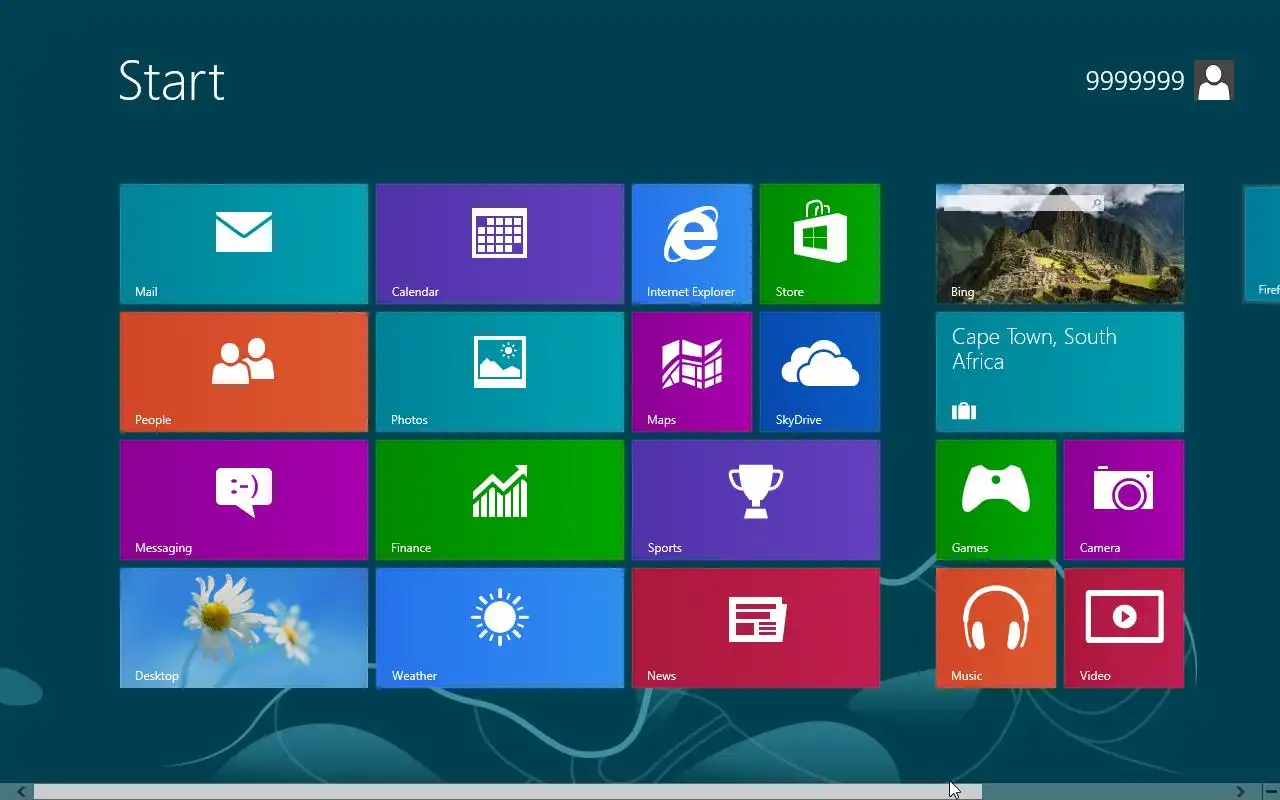The width and height of the screenshot is (1280, 800).
Task: Open the Games tile
Action: [x=996, y=500]
